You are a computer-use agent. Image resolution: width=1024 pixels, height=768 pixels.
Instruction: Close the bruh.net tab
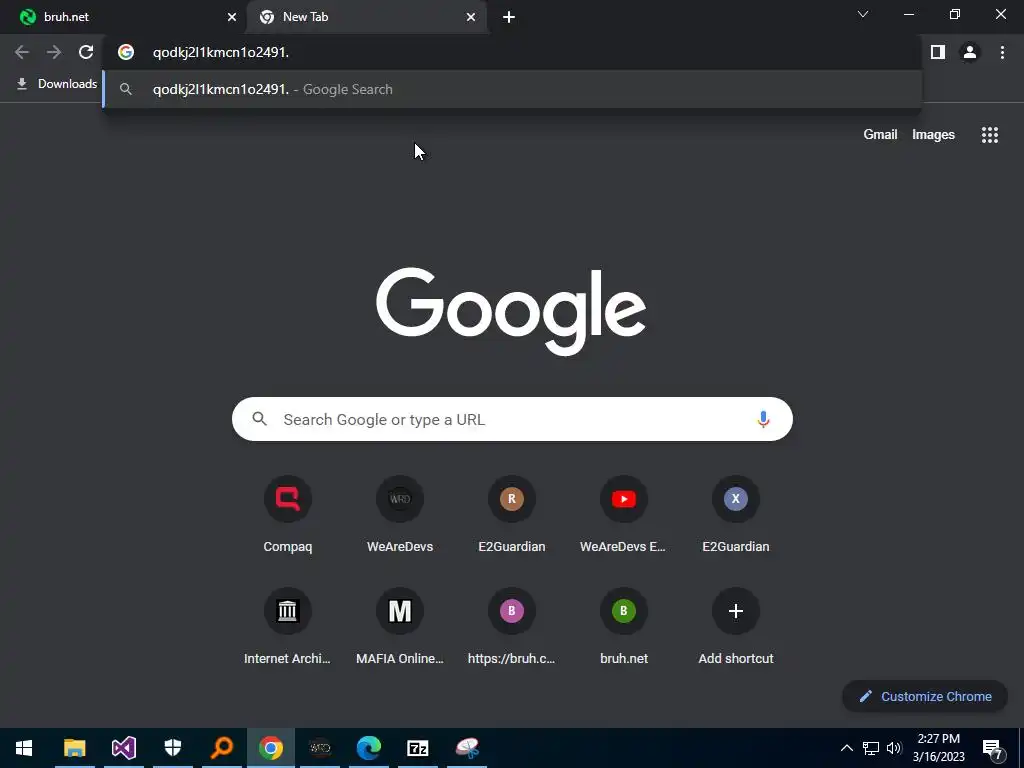(x=232, y=17)
